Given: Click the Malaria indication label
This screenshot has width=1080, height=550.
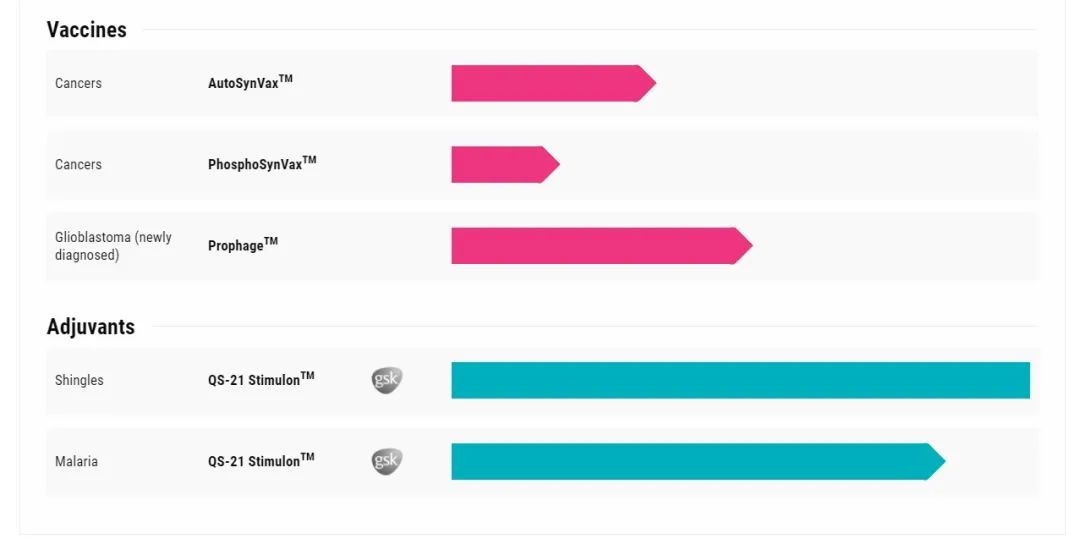Looking at the screenshot, I should [76, 461].
